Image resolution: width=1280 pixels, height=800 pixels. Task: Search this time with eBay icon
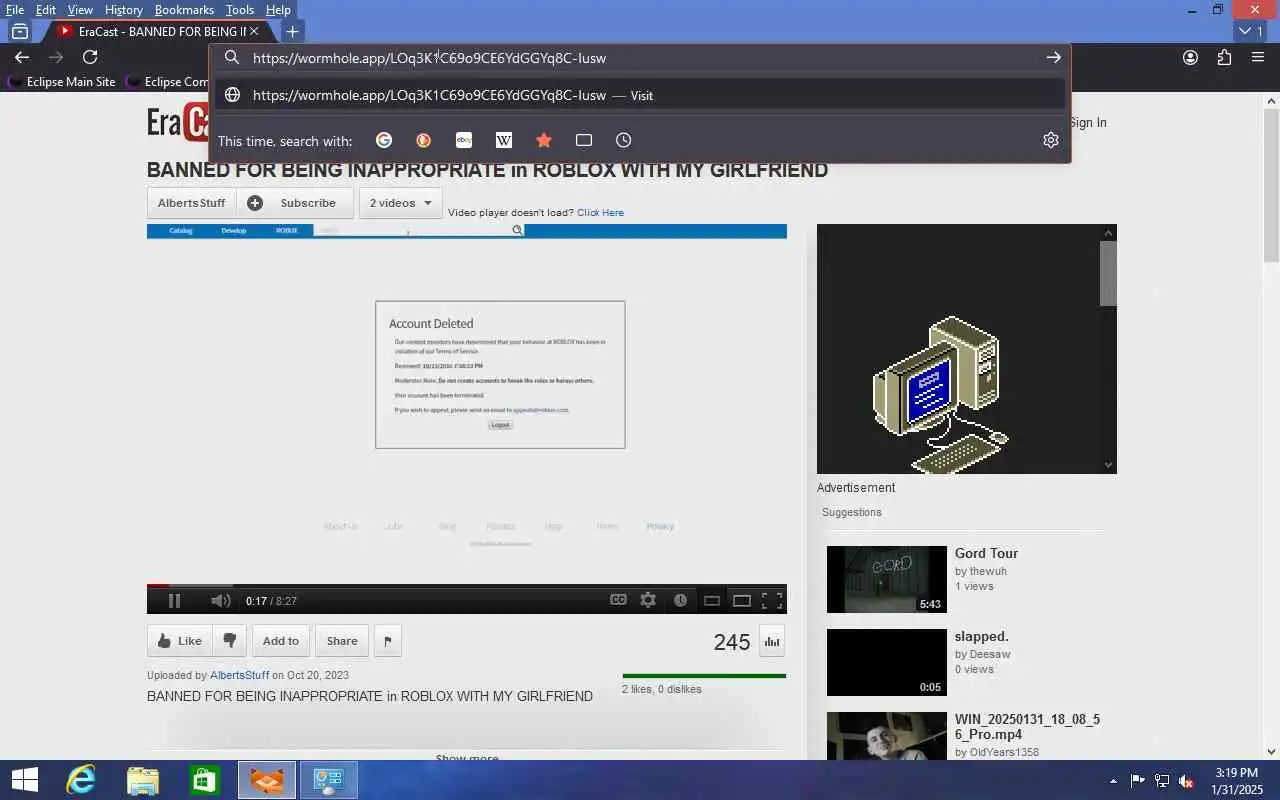coord(464,140)
